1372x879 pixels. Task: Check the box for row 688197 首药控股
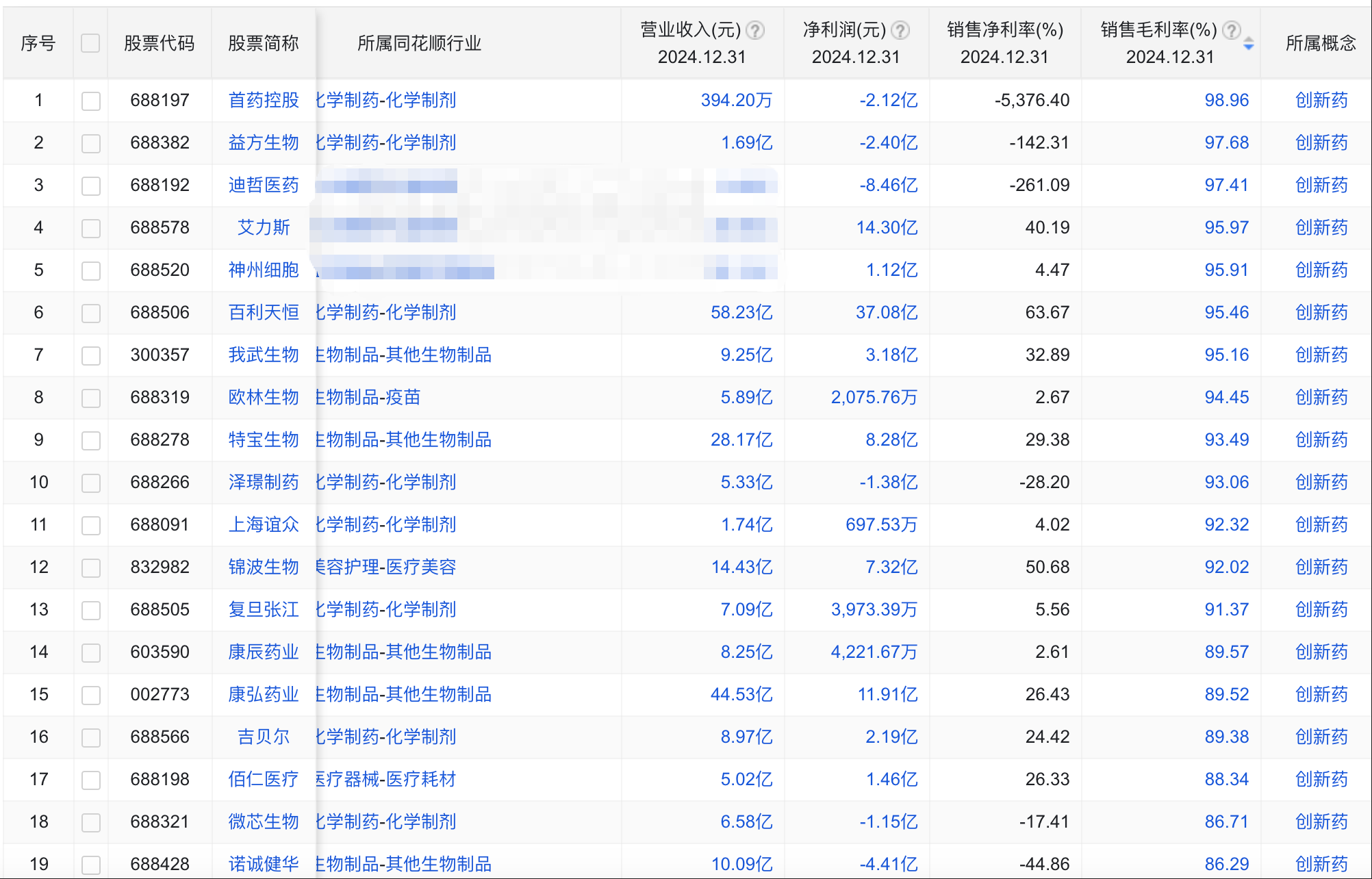90,101
